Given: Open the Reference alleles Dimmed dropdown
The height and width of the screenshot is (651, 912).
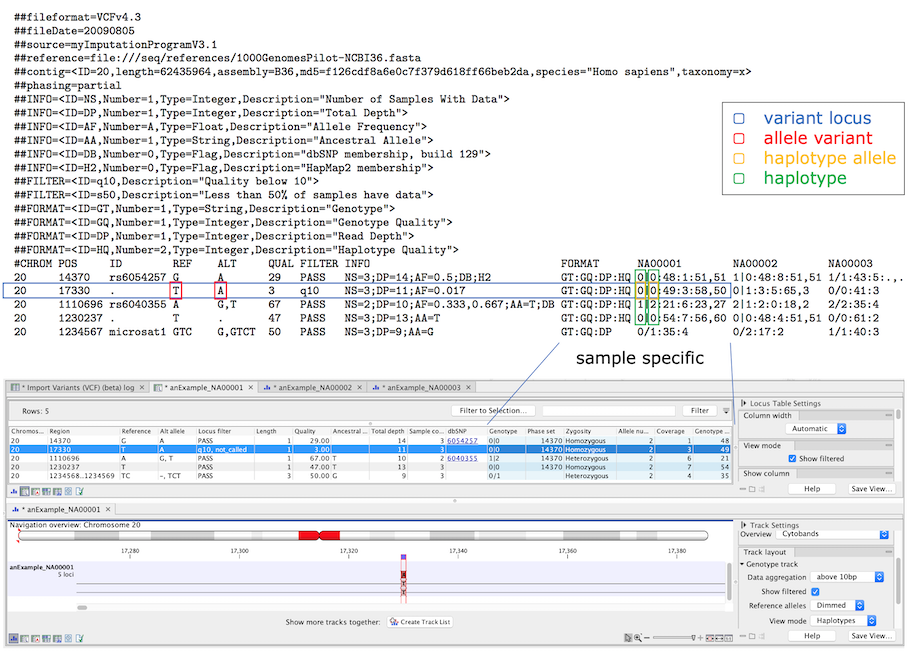Looking at the screenshot, I should click(x=840, y=604).
